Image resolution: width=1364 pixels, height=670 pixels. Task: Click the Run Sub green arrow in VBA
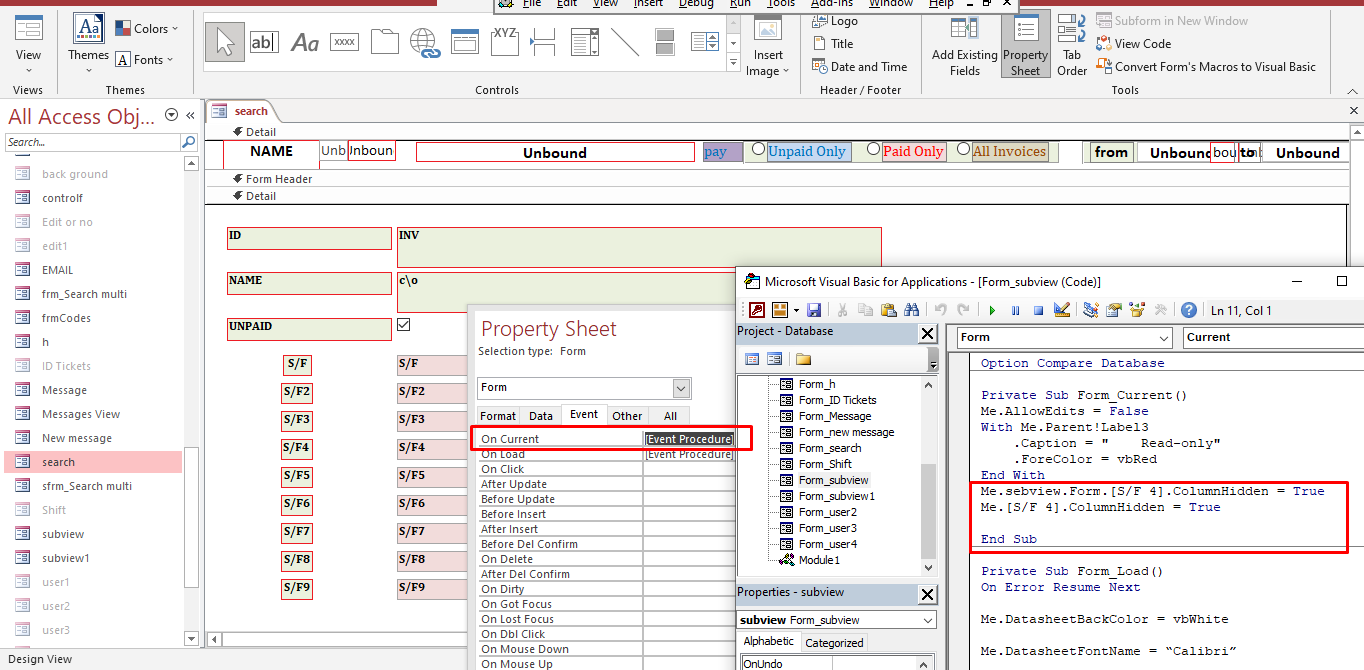(992, 310)
